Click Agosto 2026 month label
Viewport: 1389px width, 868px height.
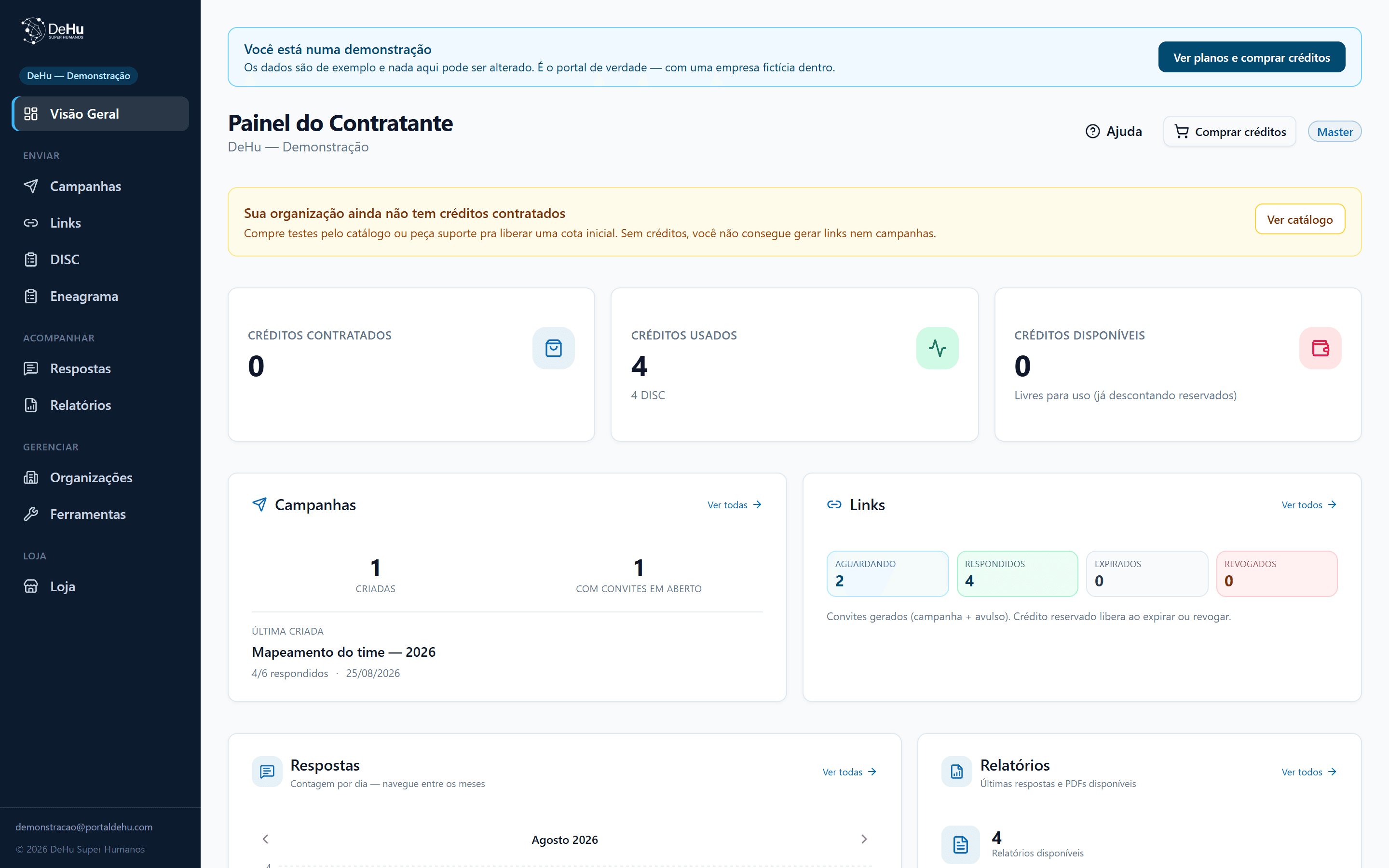565,839
